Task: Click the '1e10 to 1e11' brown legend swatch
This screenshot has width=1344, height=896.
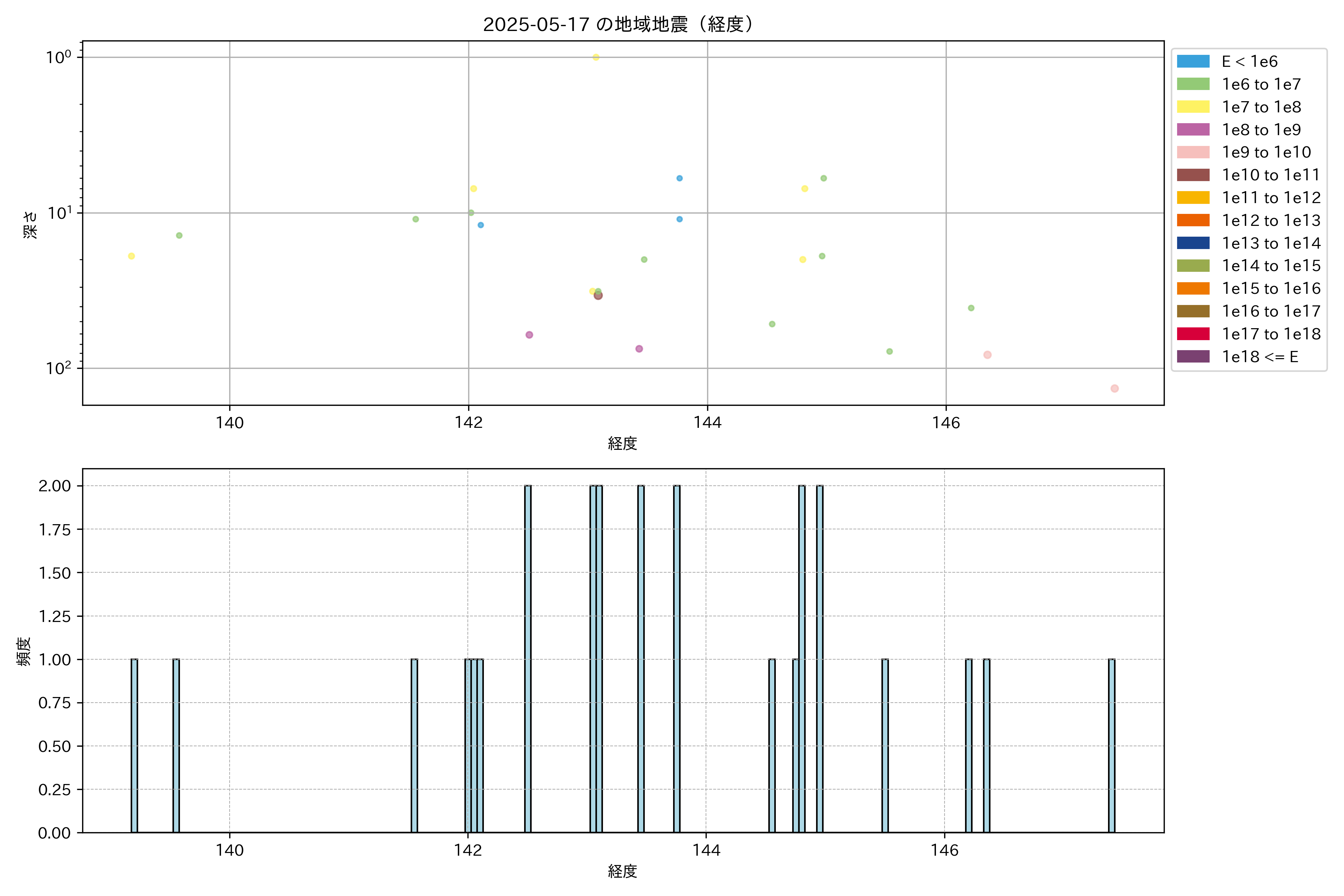Action: (1192, 175)
